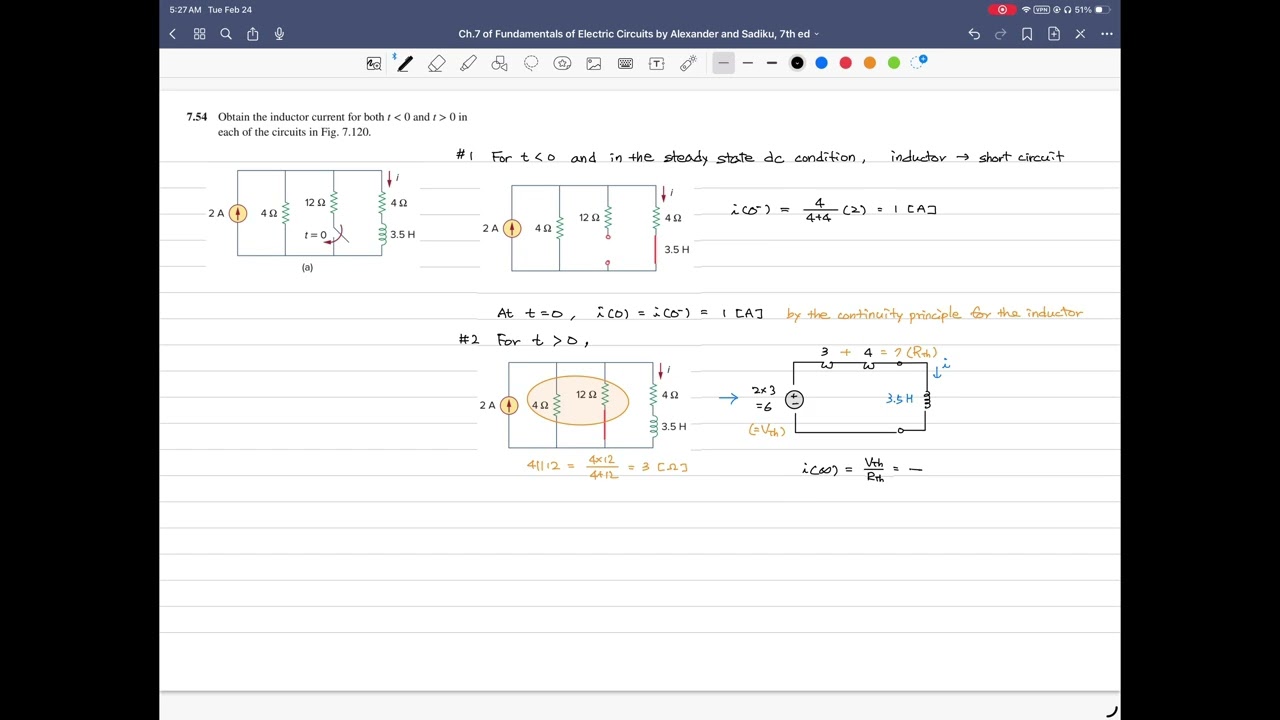Select the Highlighter tool
Screen dimensions: 1280x720
click(468, 63)
